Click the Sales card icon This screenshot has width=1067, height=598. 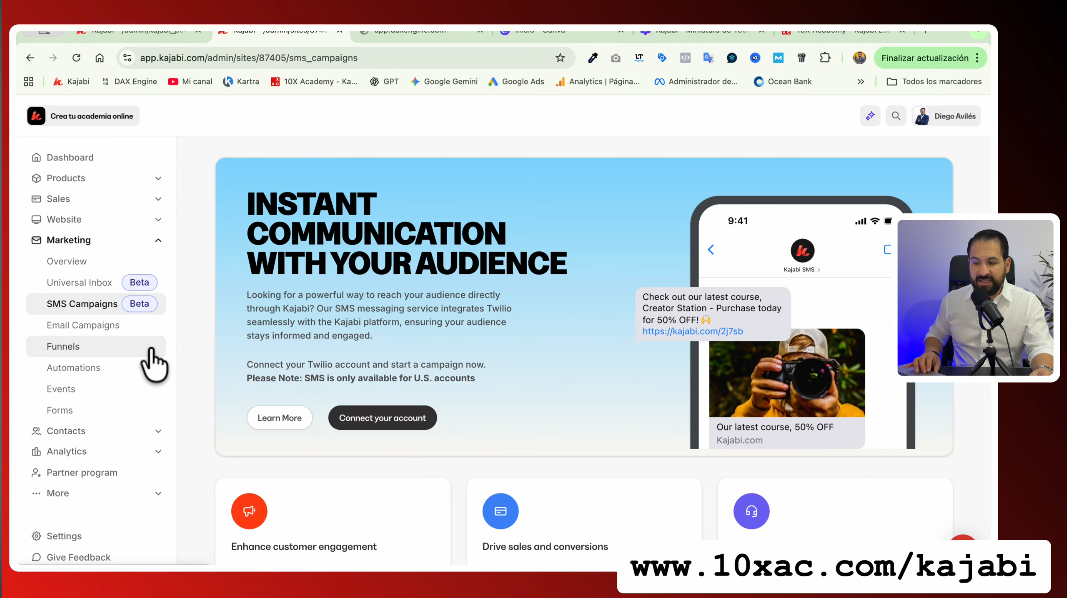click(36, 199)
